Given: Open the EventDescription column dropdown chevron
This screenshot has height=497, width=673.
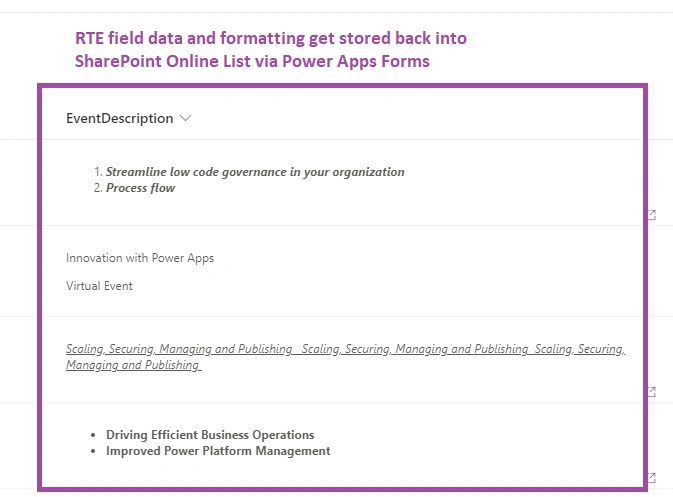Looking at the screenshot, I should tap(185, 118).
